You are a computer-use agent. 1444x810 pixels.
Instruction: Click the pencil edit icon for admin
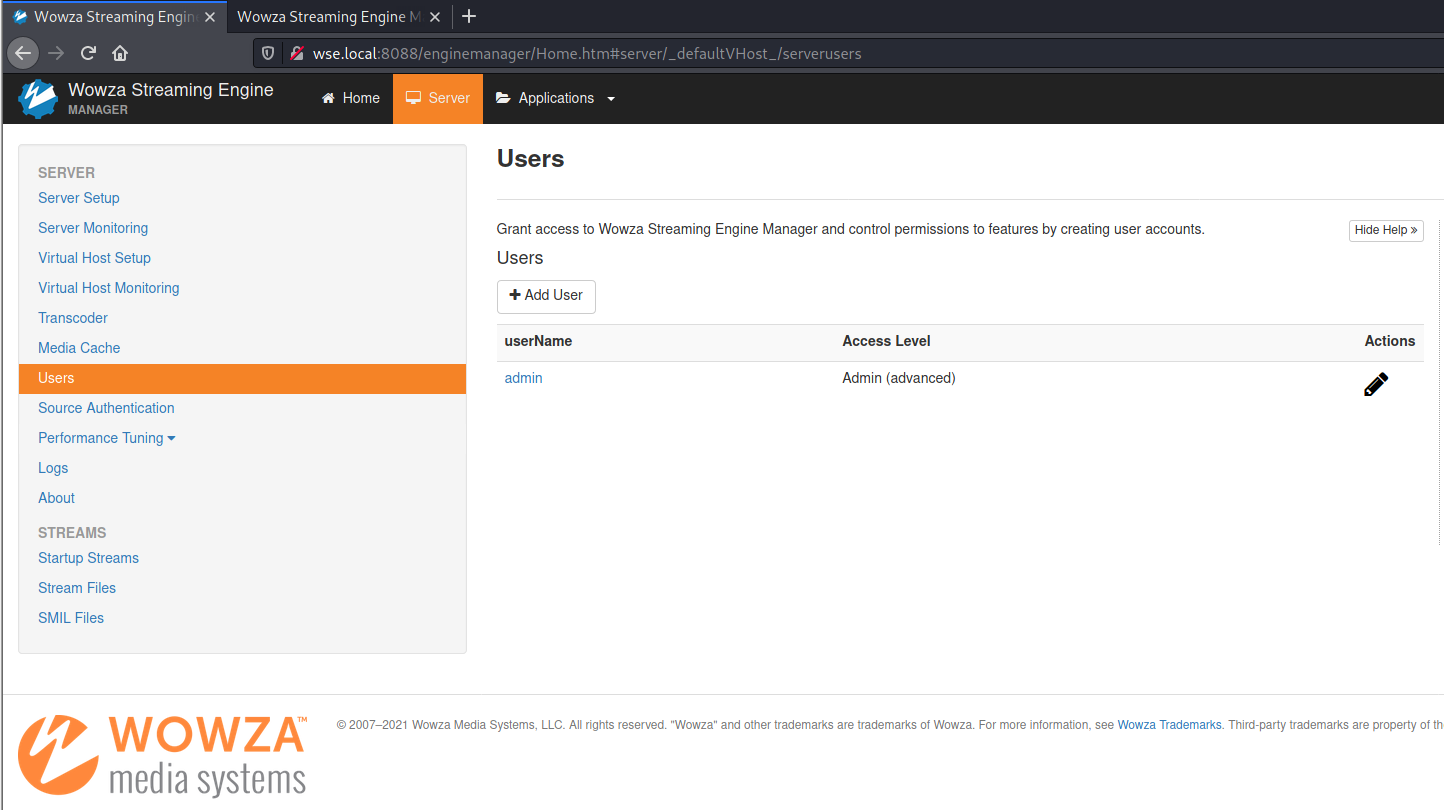tap(1376, 384)
